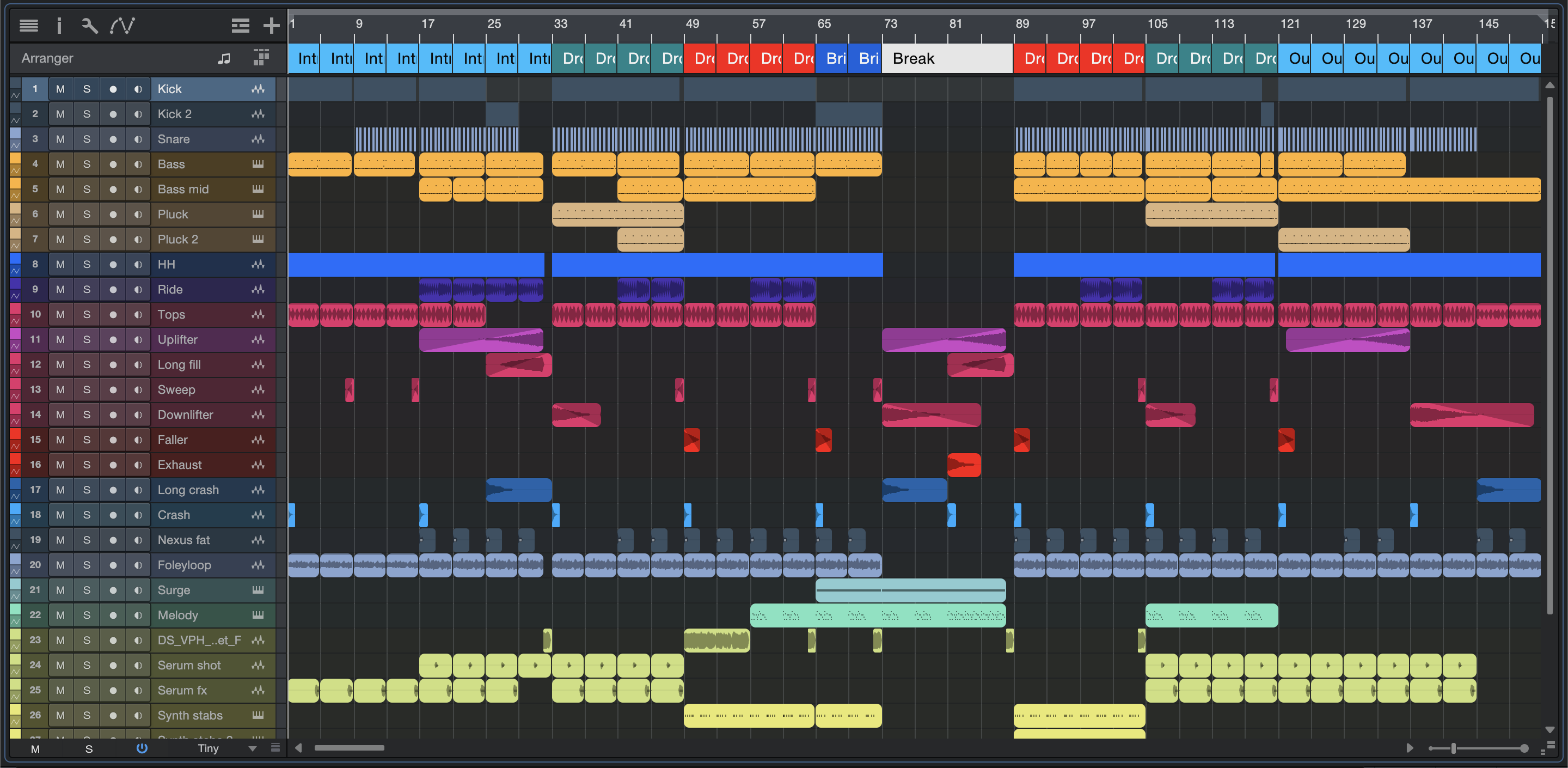Click the global Mute button at bottom
1568x768 pixels.
click(35, 748)
